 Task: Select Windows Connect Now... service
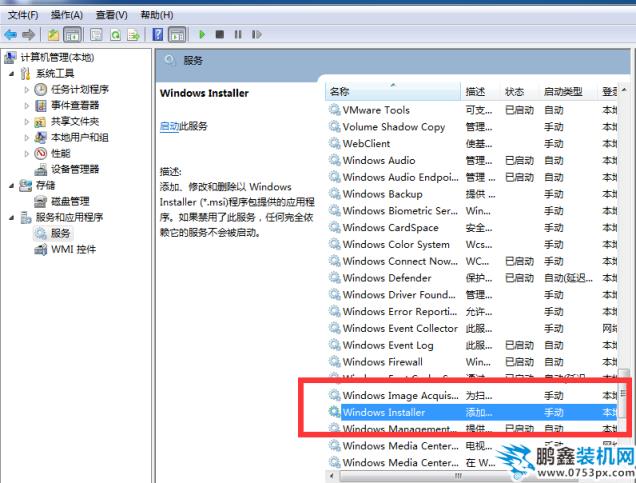click(x=473, y=261)
